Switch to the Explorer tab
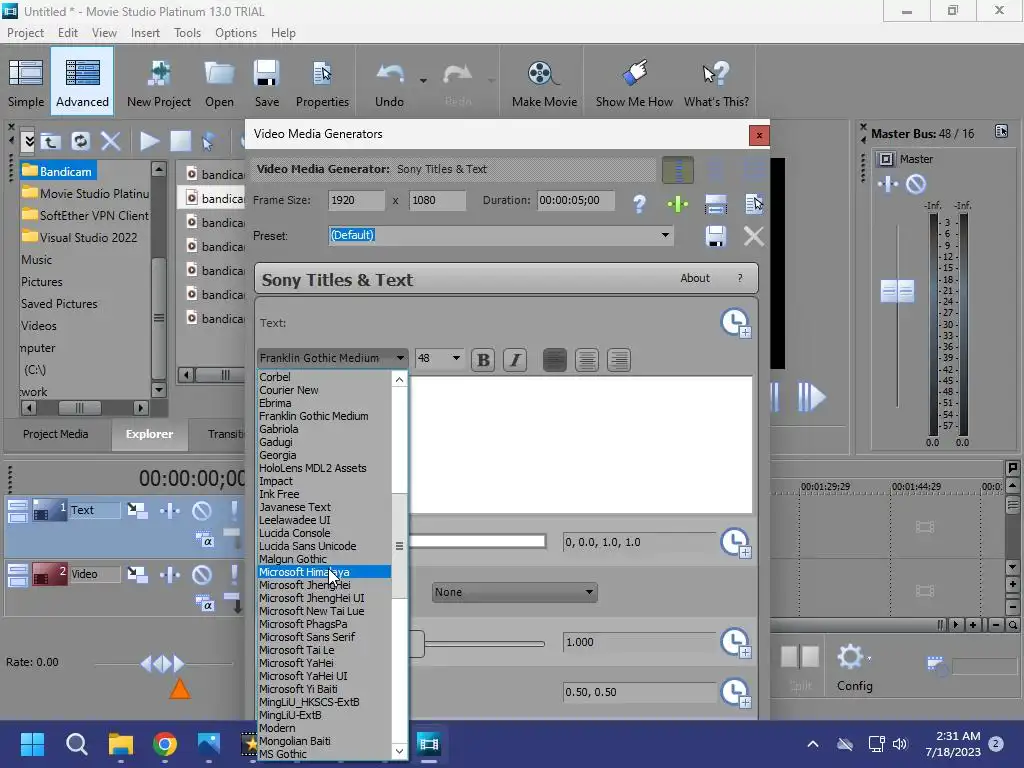 tap(150, 434)
